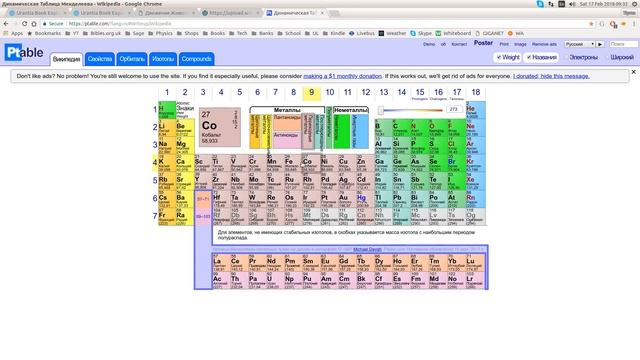Click the Поиск search field
This screenshot has height=360, width=640.
tap(623, 44)
